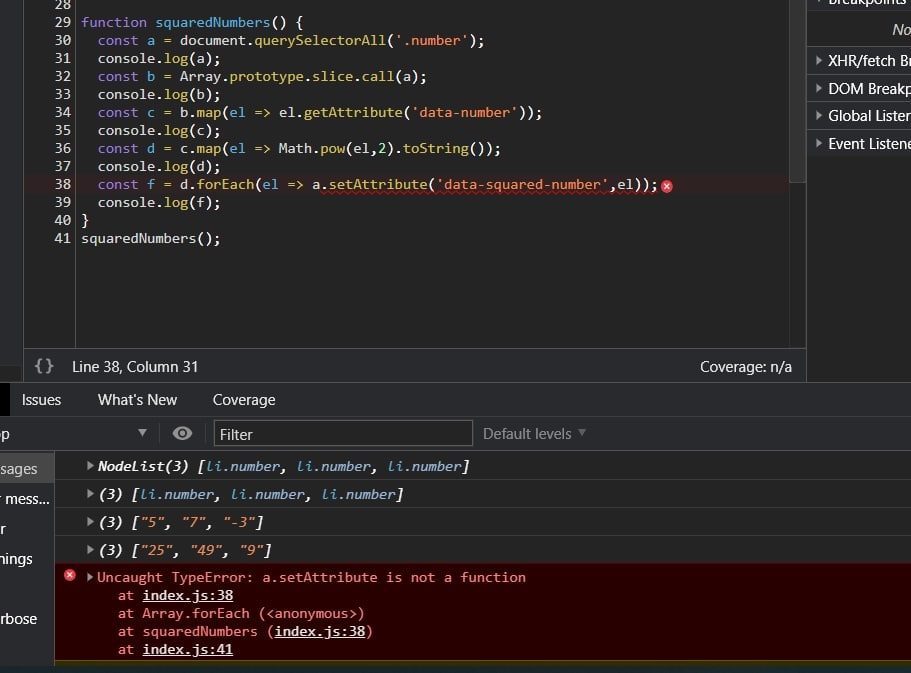Switch to the What's New tab
Image resolution: width=911 pixels, height=673 pixels.
[137, 400]
